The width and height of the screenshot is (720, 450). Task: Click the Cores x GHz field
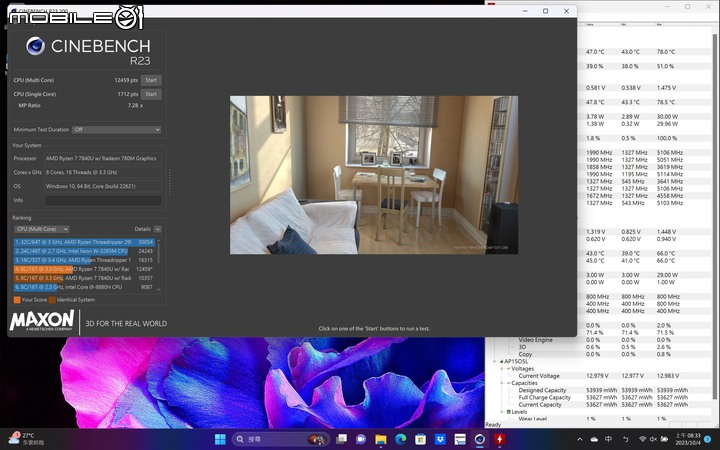(x=103, y=172)
